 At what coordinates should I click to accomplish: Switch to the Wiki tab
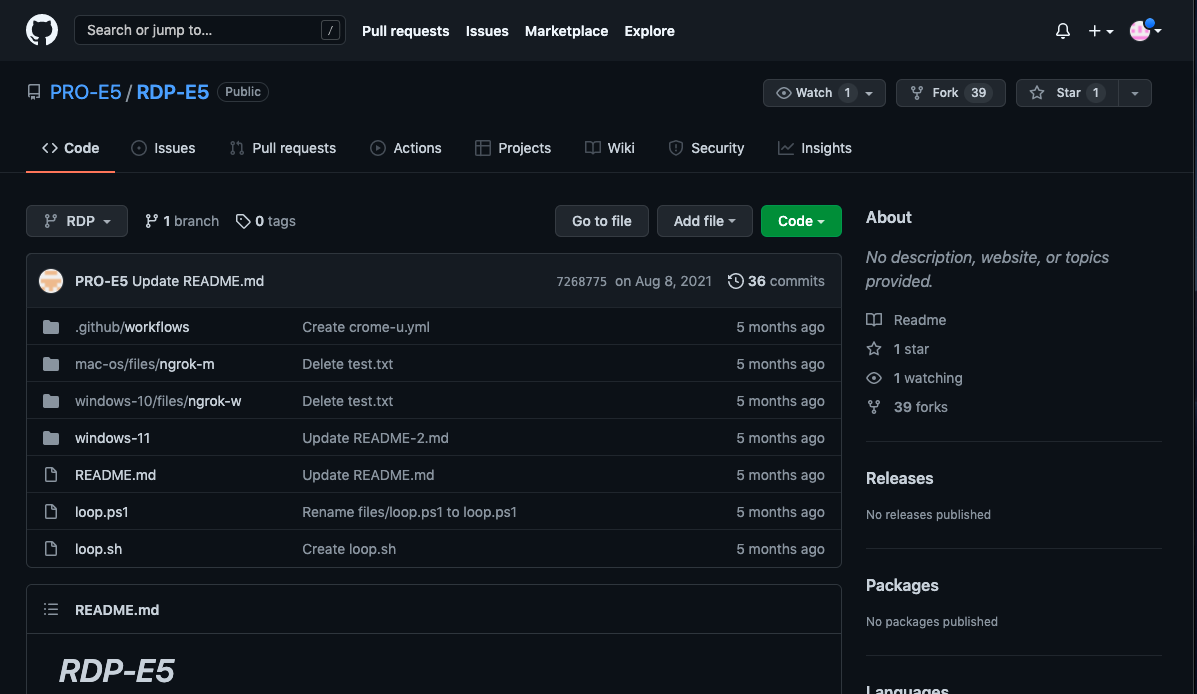pos(610,148)
